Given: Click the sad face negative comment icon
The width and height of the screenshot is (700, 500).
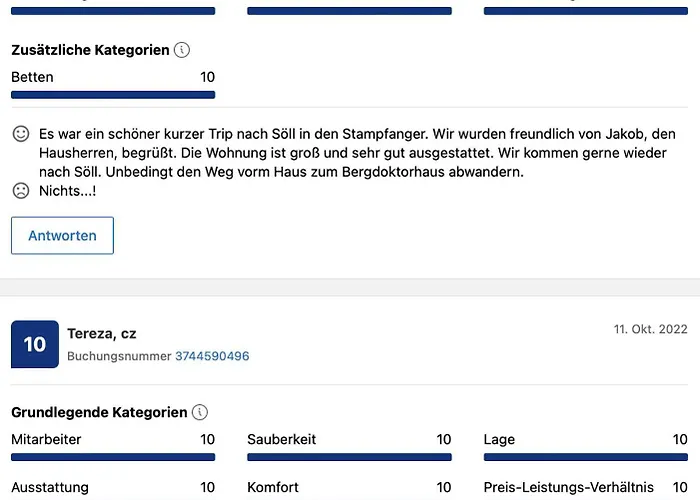Looking at the screenshot, I should coord(20,190).
